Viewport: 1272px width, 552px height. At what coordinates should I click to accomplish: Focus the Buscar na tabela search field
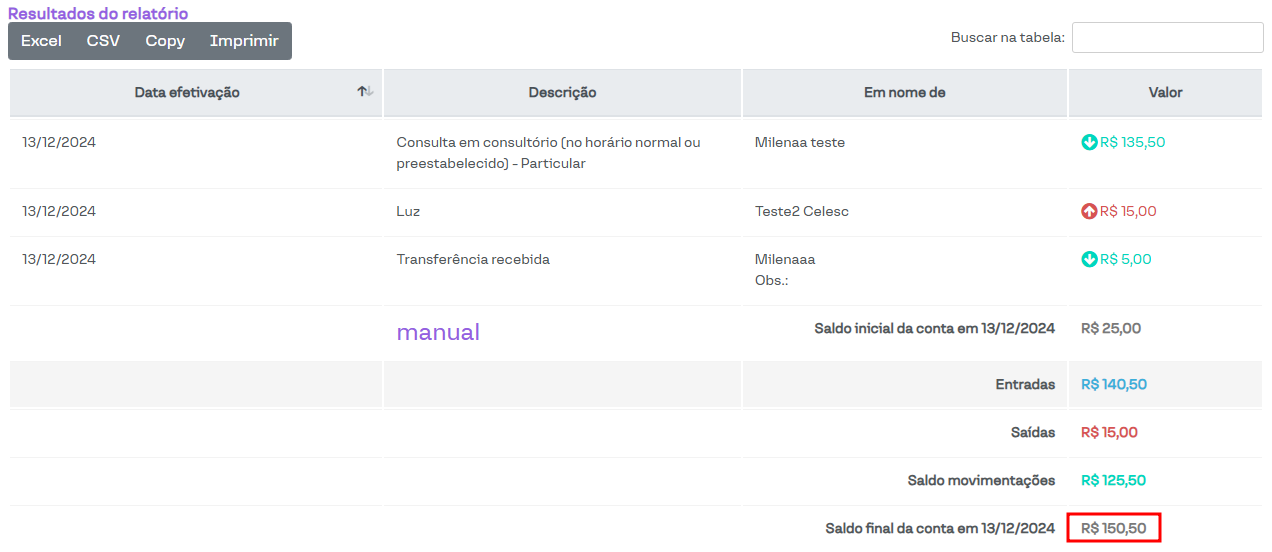click(x=1167, y=38)
